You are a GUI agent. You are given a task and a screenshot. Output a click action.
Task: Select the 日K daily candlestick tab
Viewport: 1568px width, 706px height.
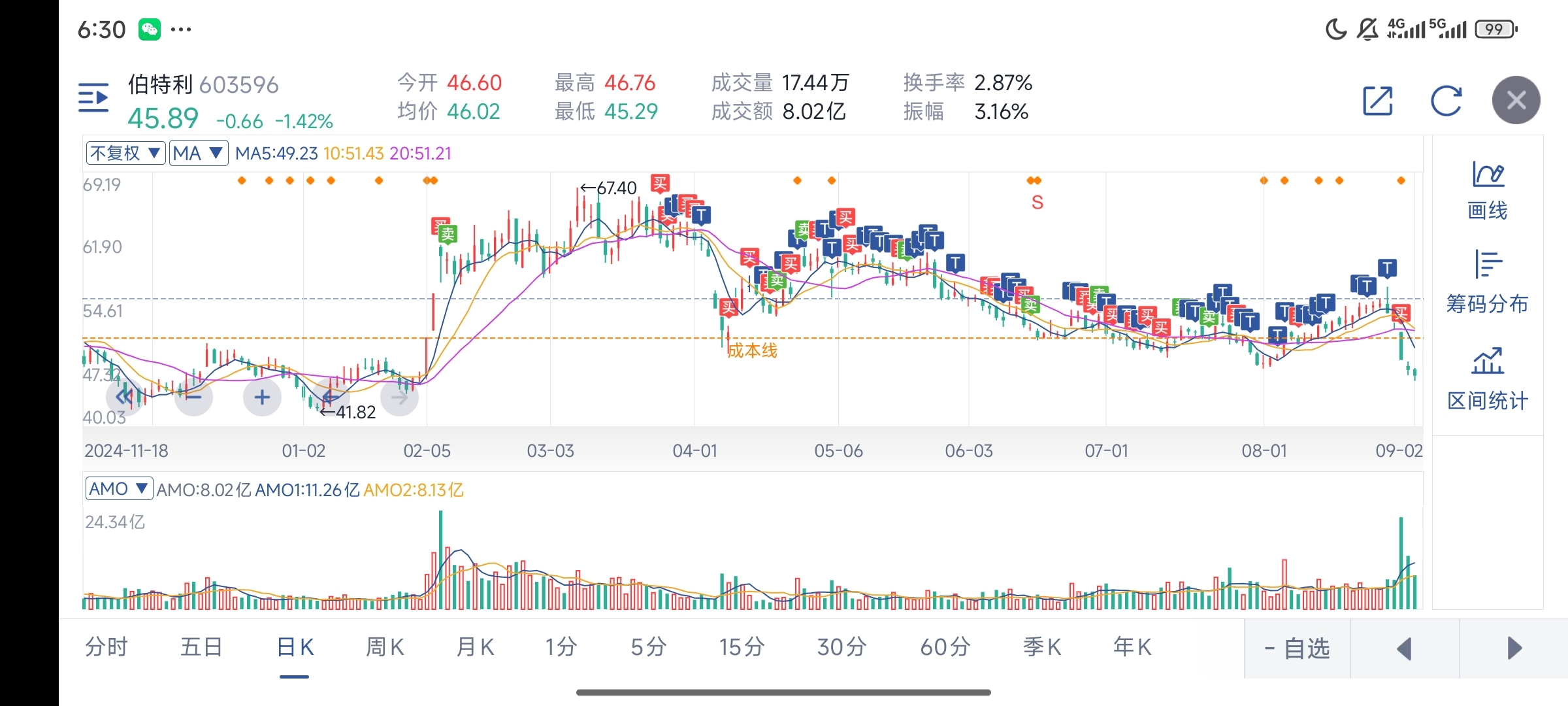295,647
